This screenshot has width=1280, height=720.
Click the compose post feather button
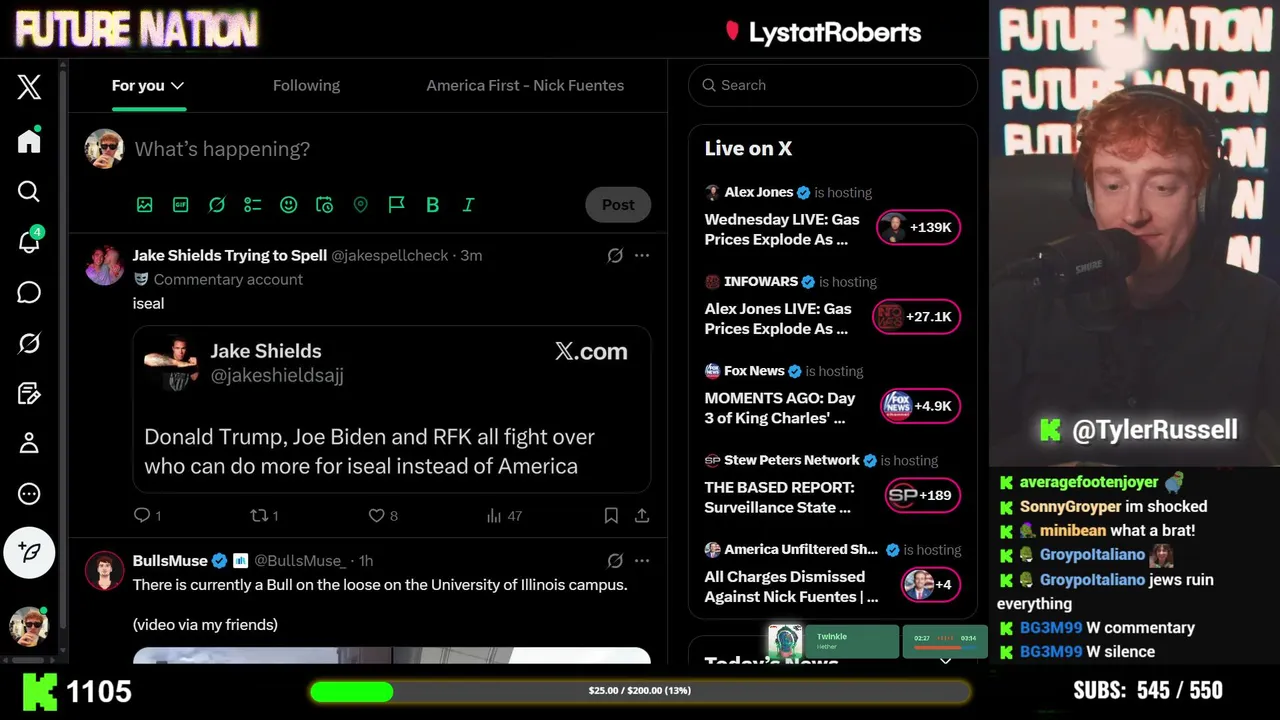point(29,552)
